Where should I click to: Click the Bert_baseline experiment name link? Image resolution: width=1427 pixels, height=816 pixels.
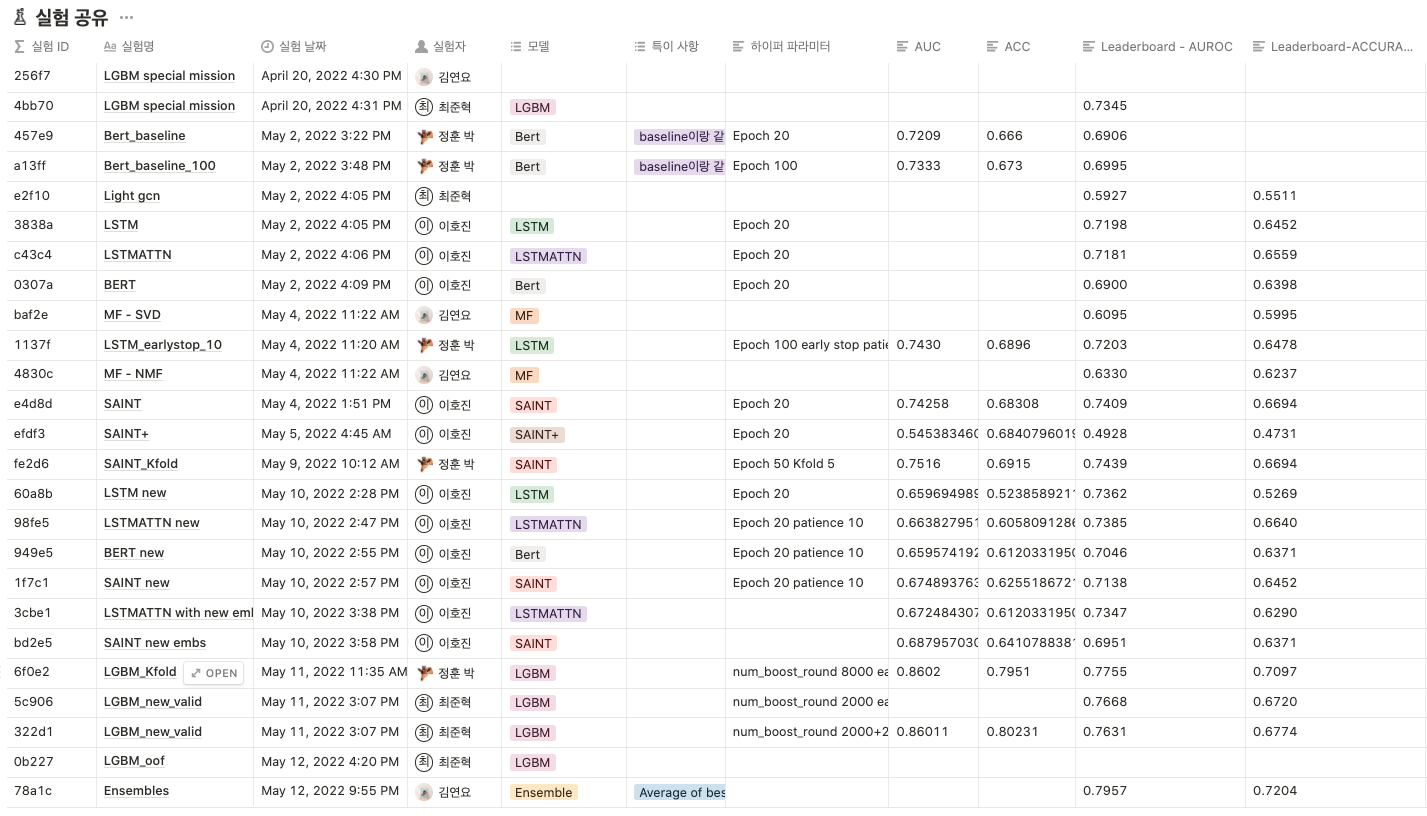pyautogui.click(x=144, y=136)
